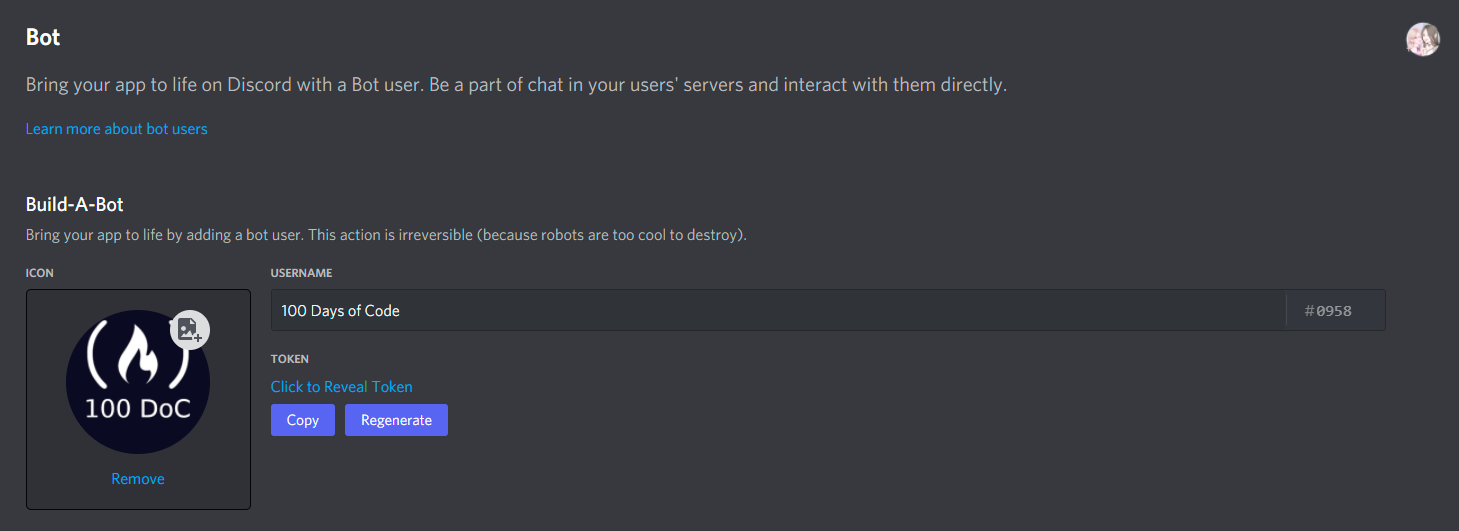
Task: Reveal the bot token
Action: [x=341, y=387]
